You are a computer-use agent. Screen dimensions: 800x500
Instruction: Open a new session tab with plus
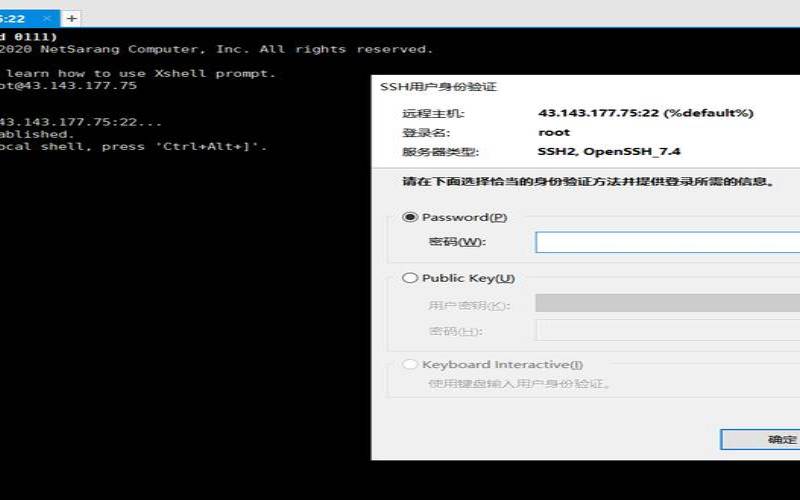(x=71, y=19)
